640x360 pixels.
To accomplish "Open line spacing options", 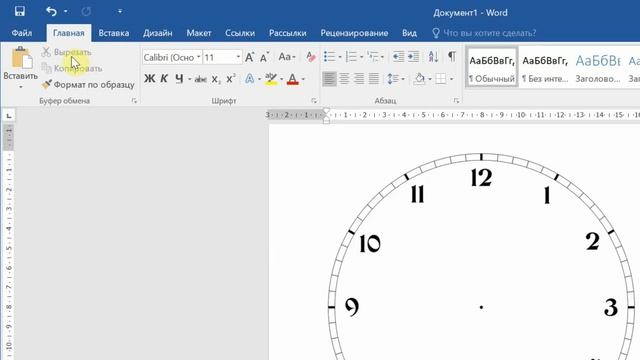I will coord(395,79).
